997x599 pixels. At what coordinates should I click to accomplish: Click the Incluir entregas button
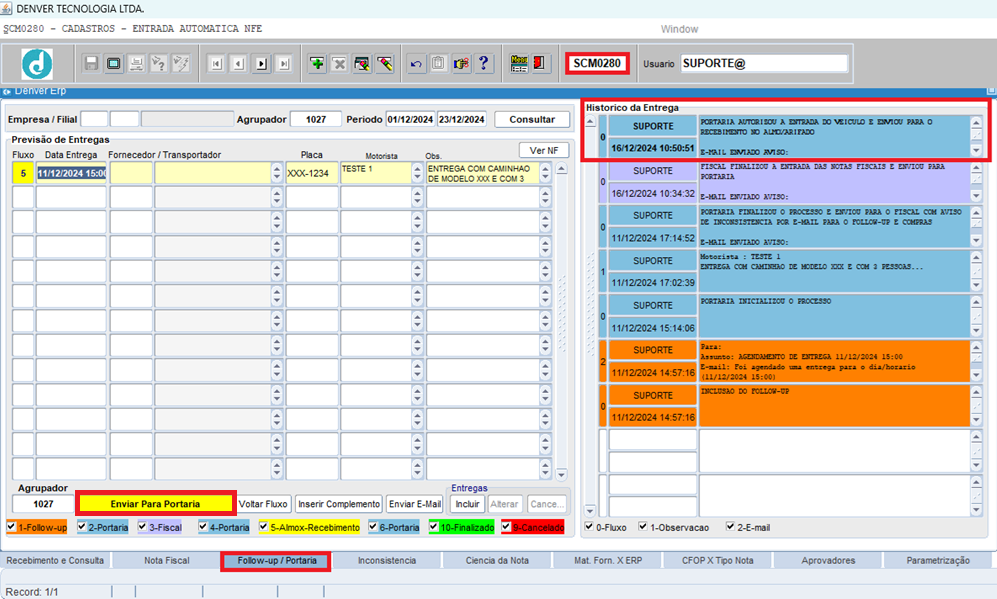(467, 504)
